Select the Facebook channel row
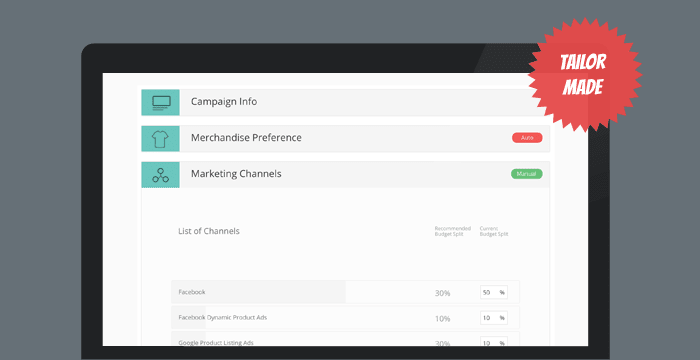Screen dimensions: 700x360 [x=345, y=292]
